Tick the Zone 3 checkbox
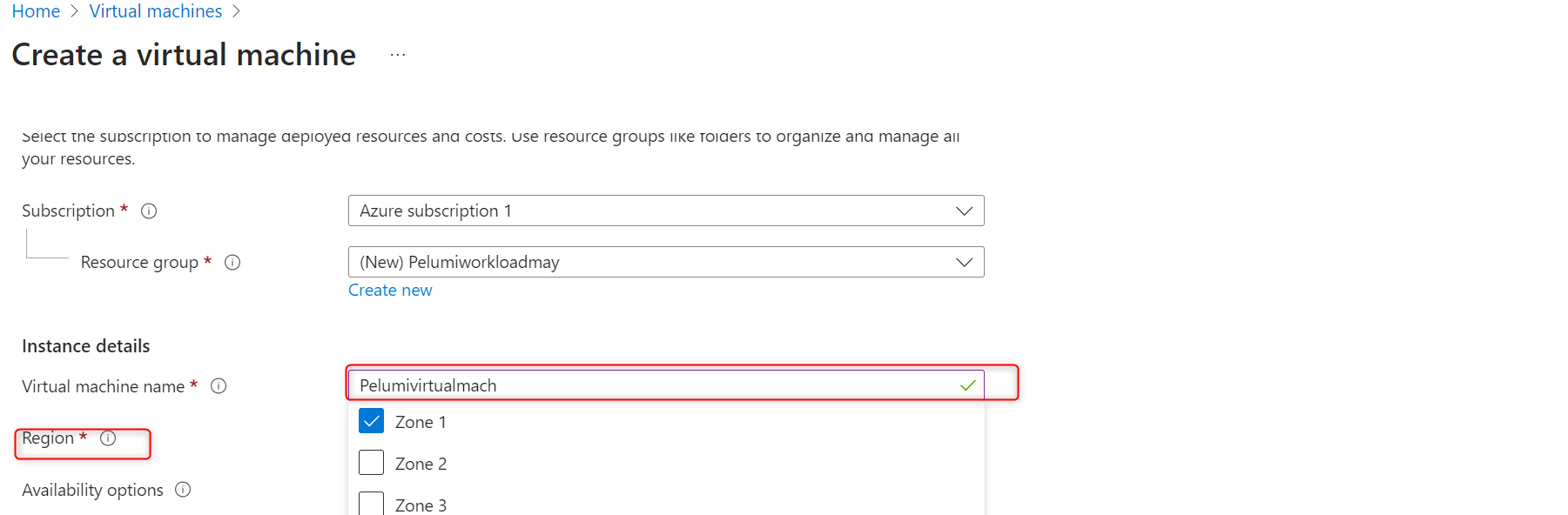Viewport: 1568px width, 515px height. (x=372, y=504)
